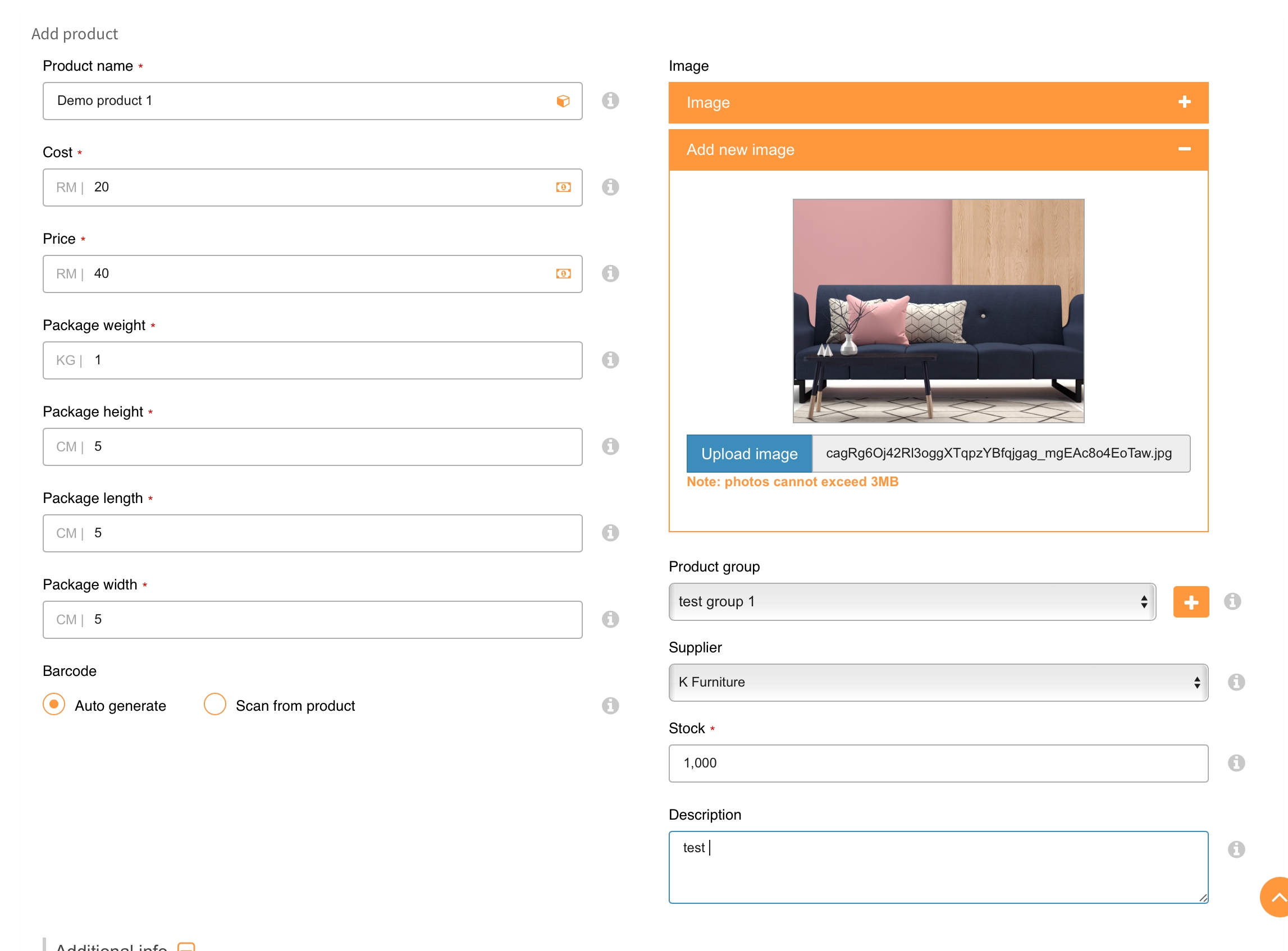Toggle Additional info section checkbox

coord(186,946)
